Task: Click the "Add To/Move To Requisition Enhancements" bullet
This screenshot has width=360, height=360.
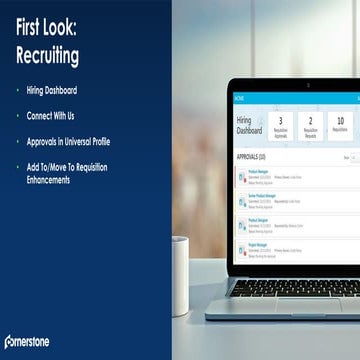Action: (67, 174)
